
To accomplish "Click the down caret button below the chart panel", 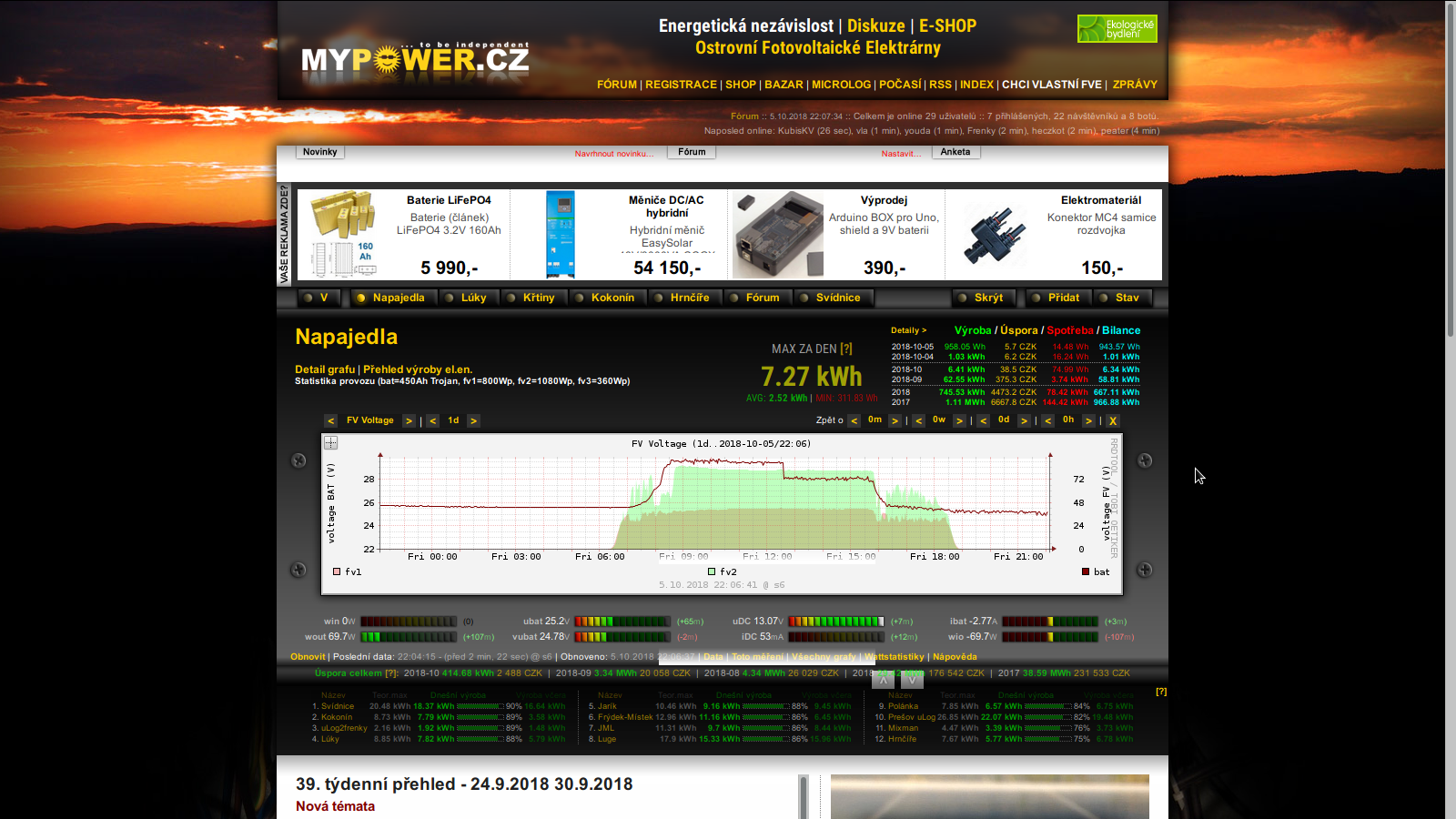I will coord(912,679).
